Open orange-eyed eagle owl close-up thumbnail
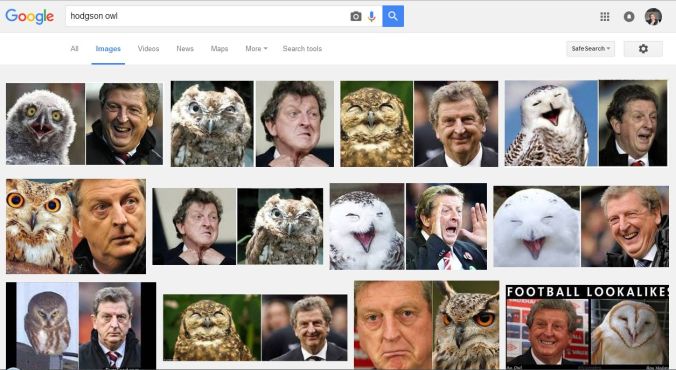The width and height of the screenshot is (676, 370). click(x=76, y=226)
